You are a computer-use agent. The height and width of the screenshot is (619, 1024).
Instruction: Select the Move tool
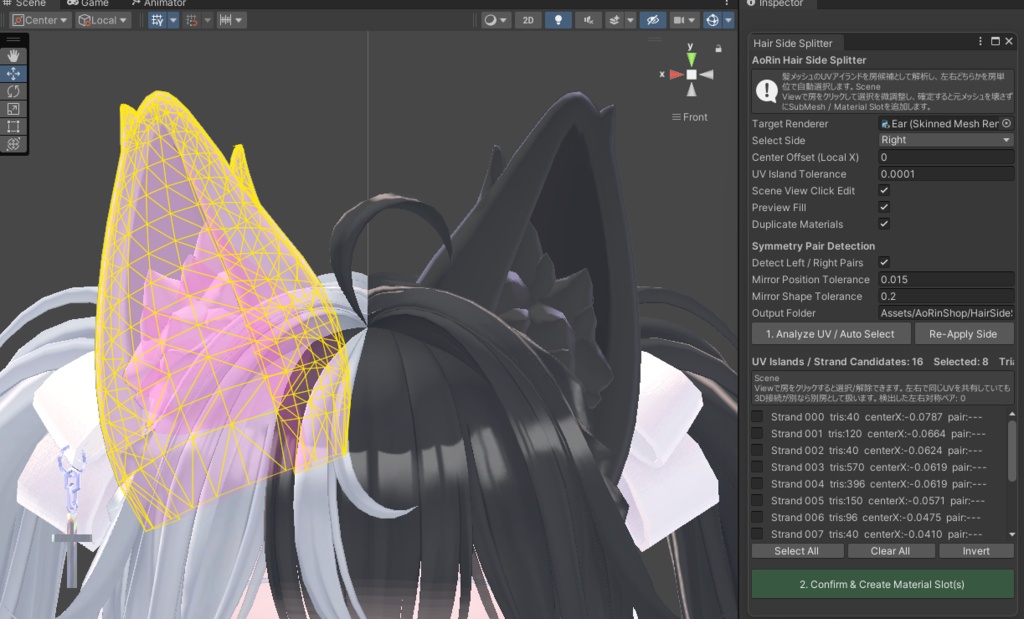13,74
